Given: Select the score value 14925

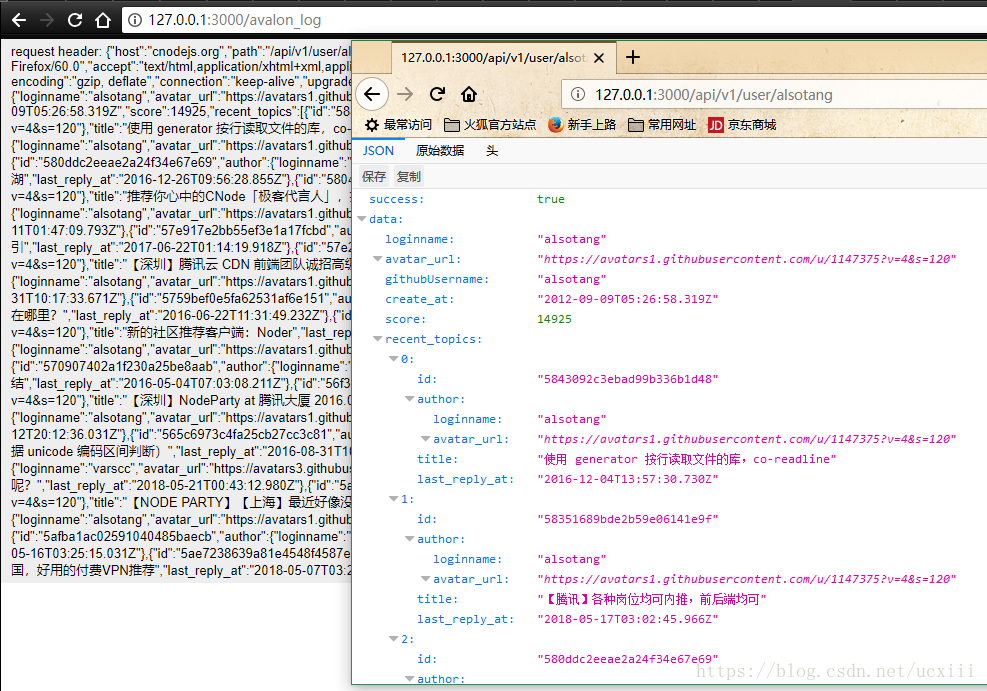Looking at the screenshot, I should pos(554,319).
